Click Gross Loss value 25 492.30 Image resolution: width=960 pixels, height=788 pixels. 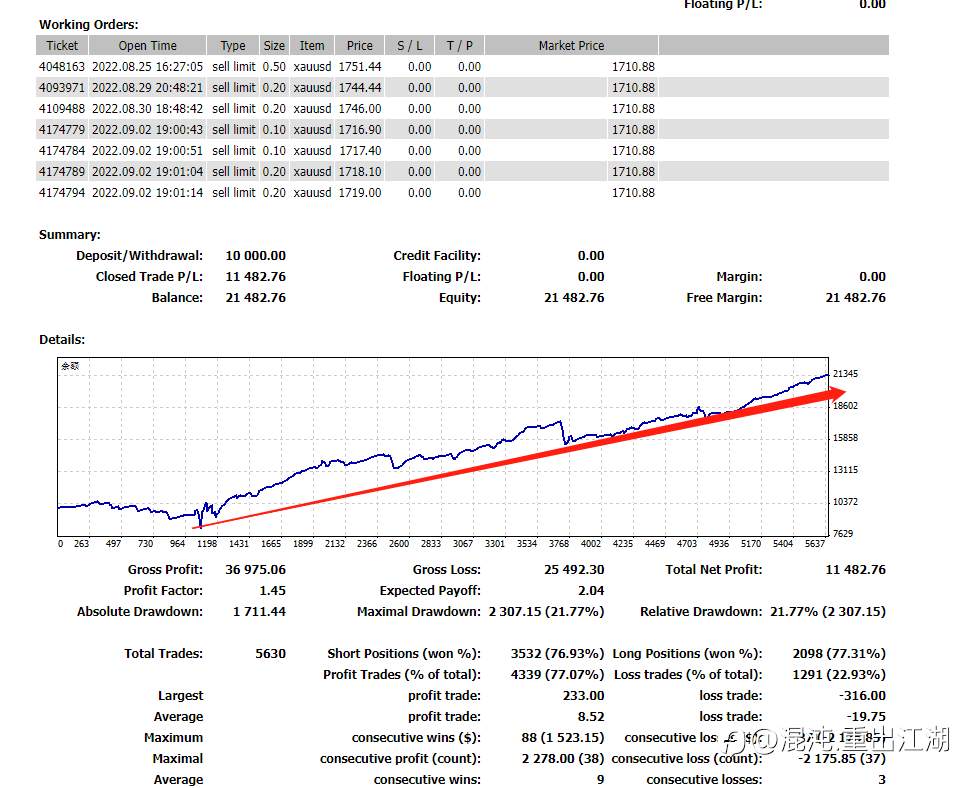574,570
